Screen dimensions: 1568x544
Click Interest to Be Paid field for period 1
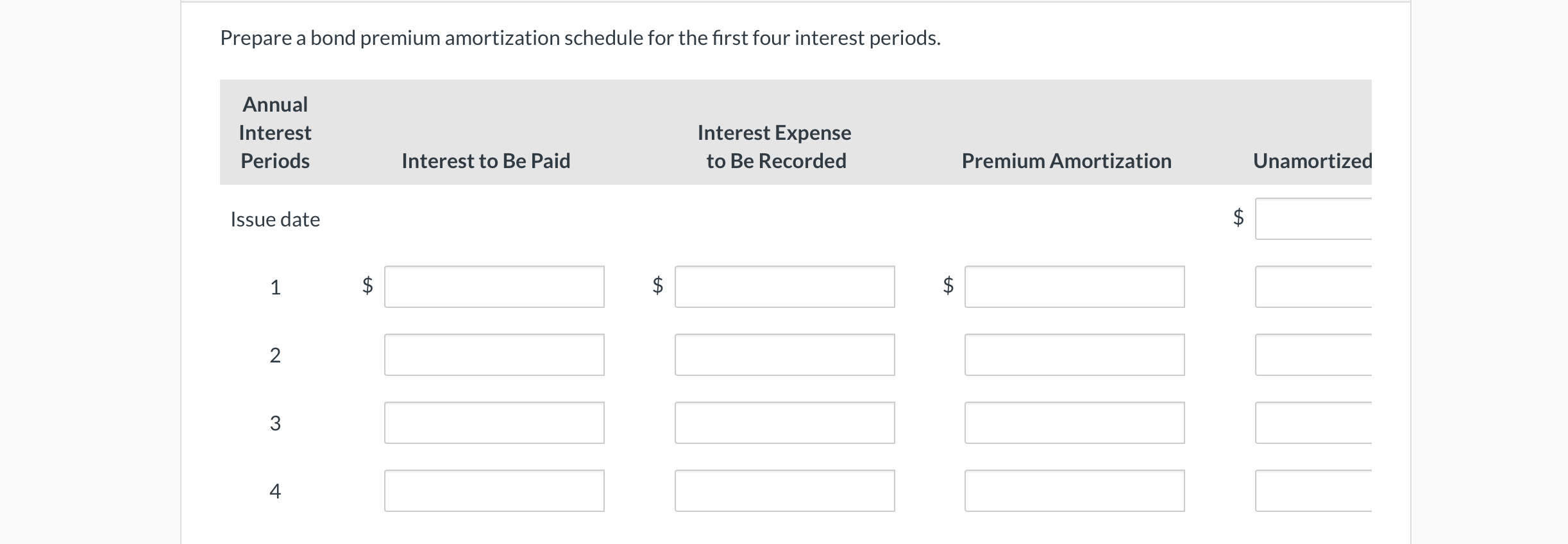(494, 287)
